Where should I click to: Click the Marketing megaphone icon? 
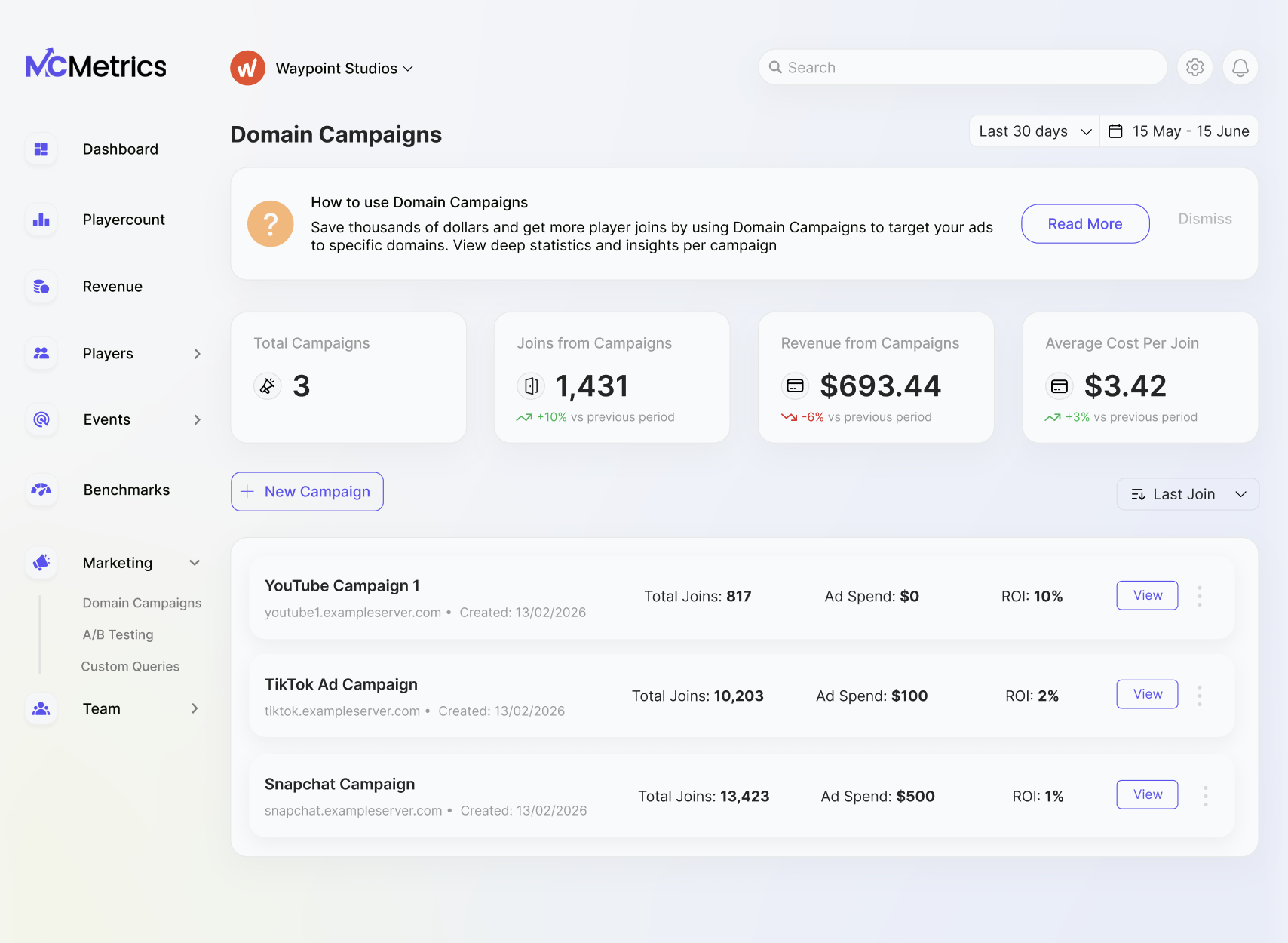41,563
